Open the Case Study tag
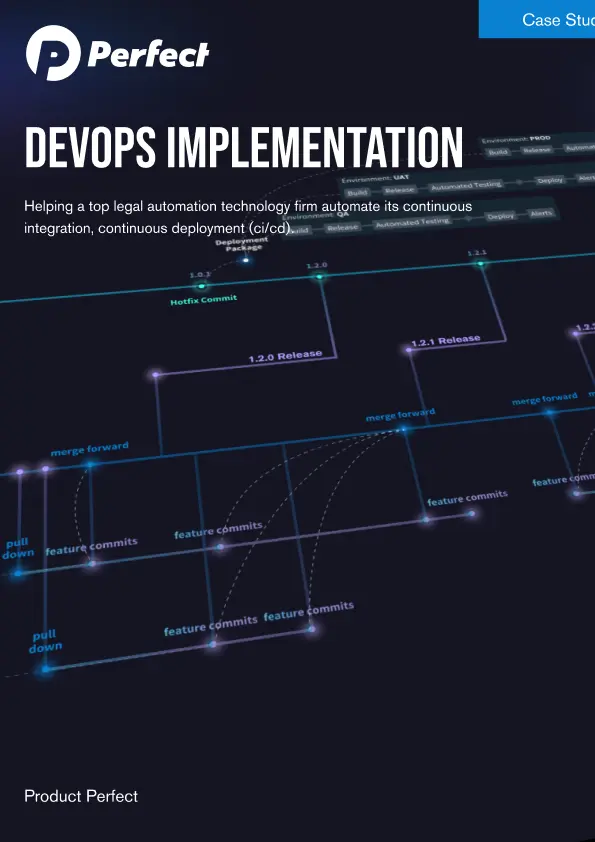 [537, 19]
